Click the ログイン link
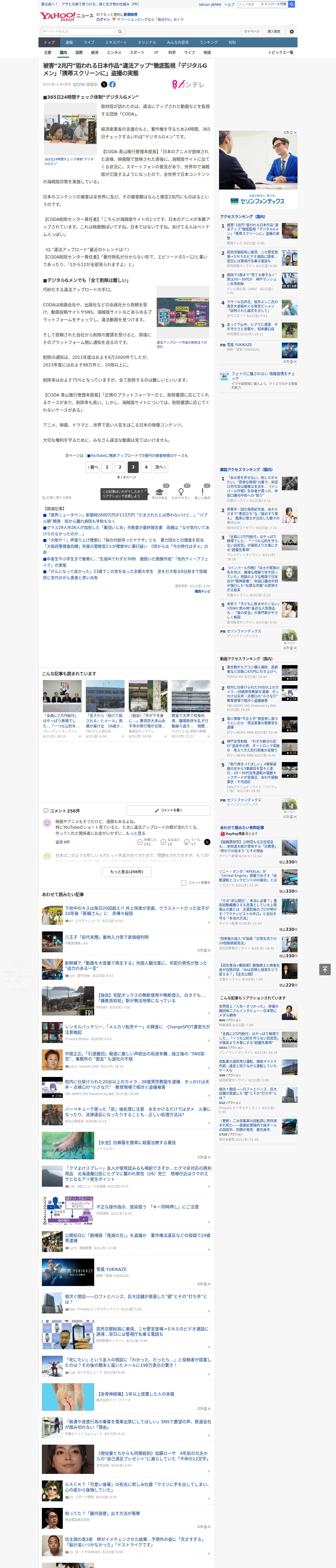This screenshot has height=1568, width=336. point(103,20)
